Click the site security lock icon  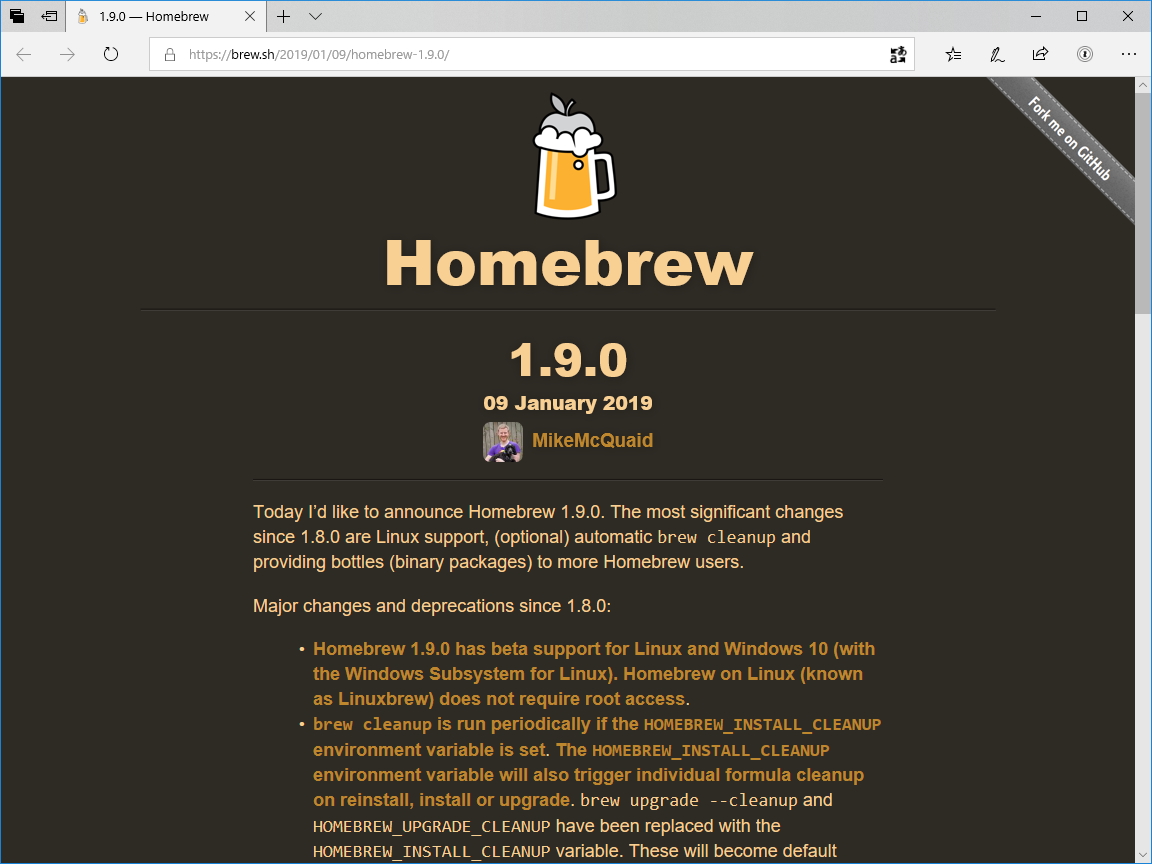pyautogui.click(x=168, y=55)
